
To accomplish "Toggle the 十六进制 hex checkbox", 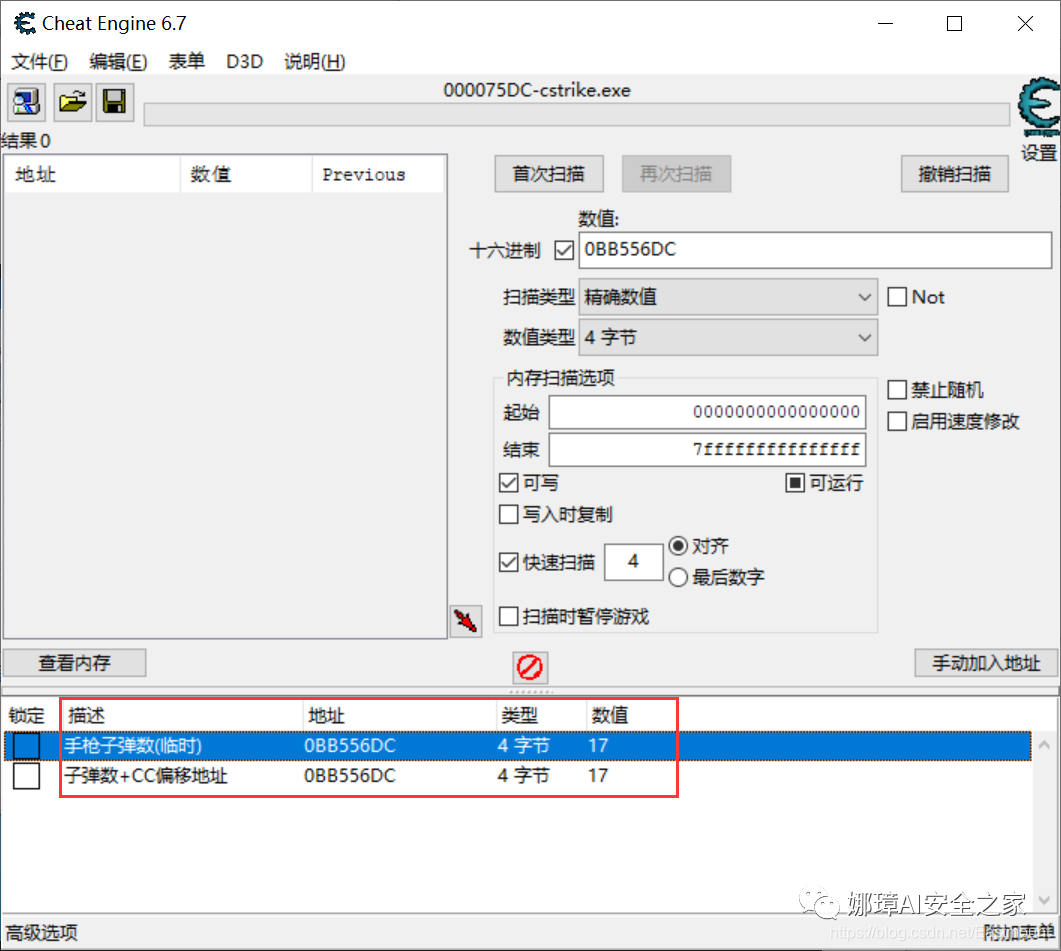I will tap(564, 250).
